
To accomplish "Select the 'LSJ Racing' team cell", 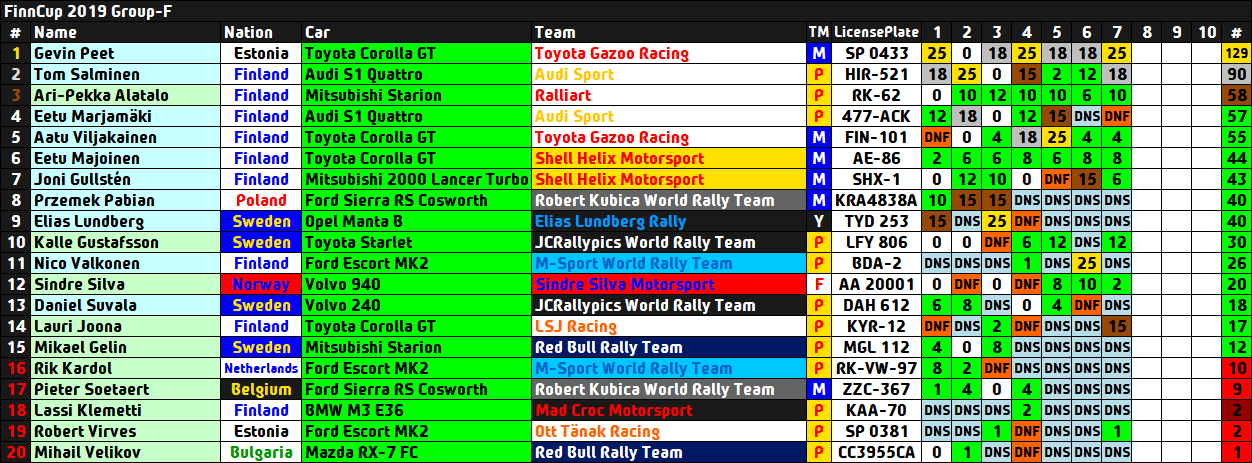I will [668, 326].
